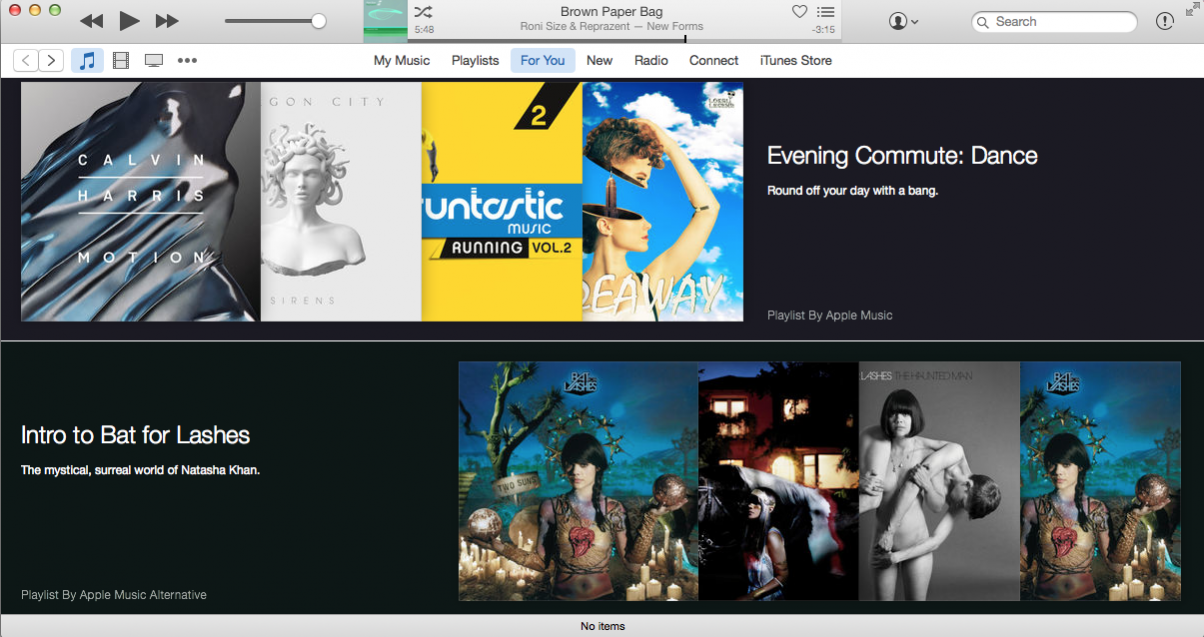Click 'Playlist By Apple Music Alternative'
1204x637 pixels.
pyautogui.click(x=114, y=595)
